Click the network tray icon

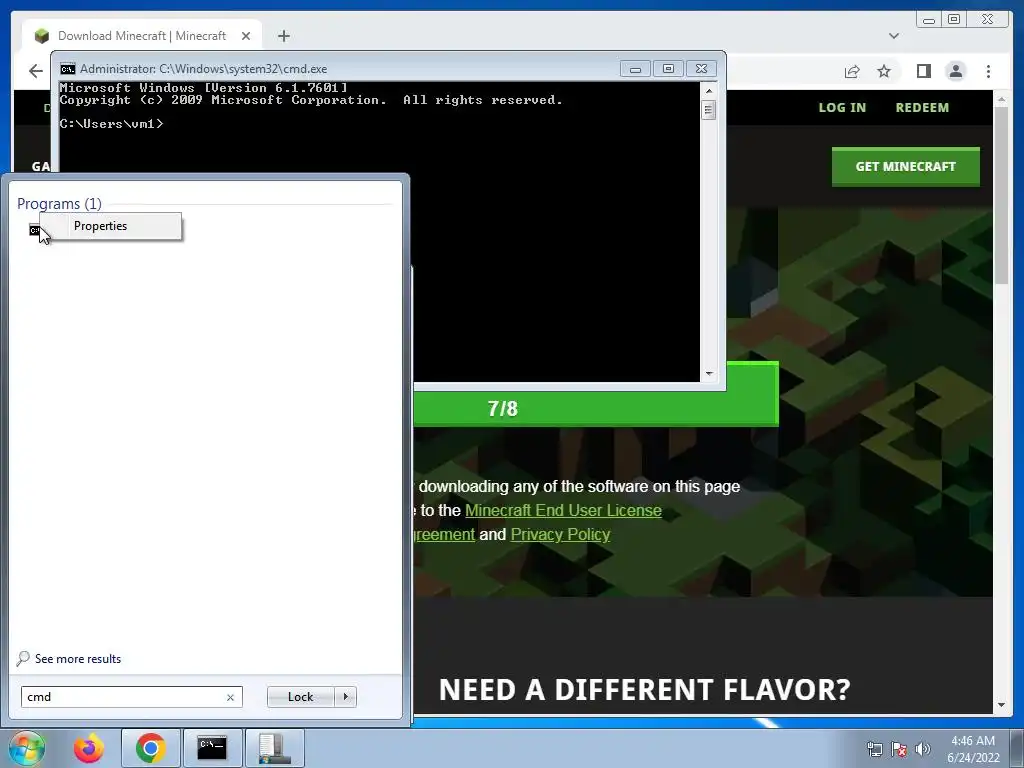point(874,749)
